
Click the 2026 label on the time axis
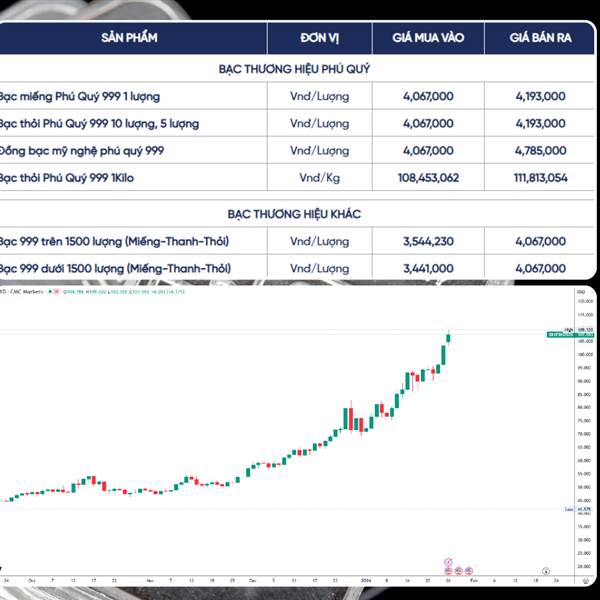pos(366,580)
